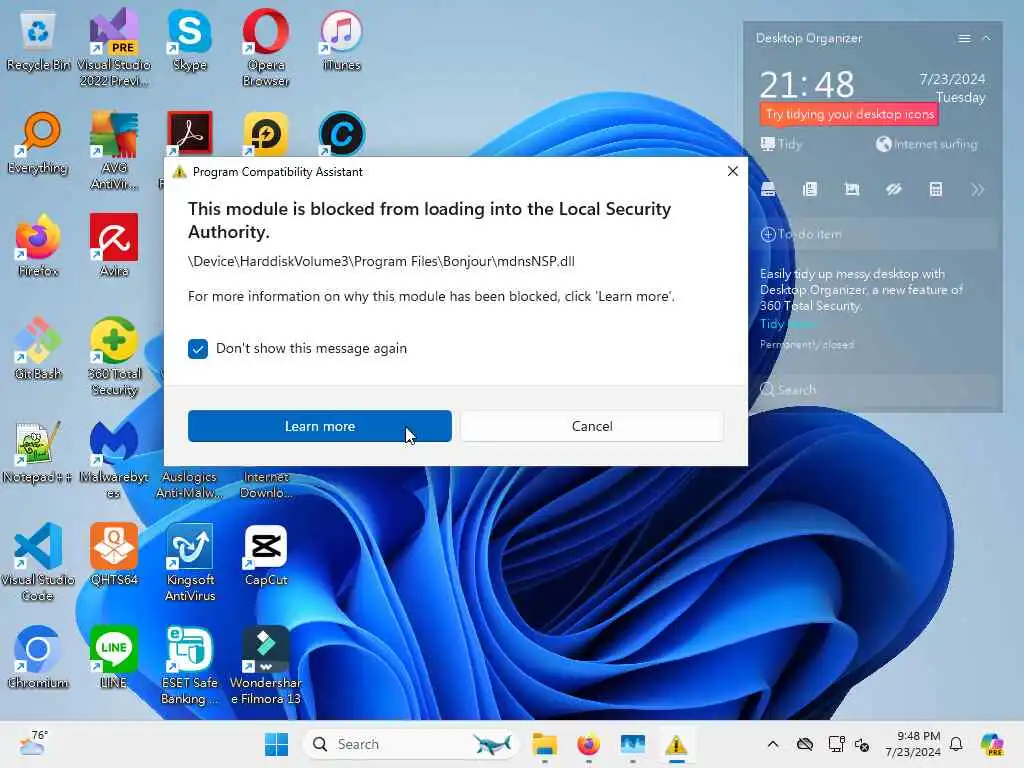The image size is (1024, 768).
Task: Click Permanently closed in Desktop Organizer
Action: (807, 344)
